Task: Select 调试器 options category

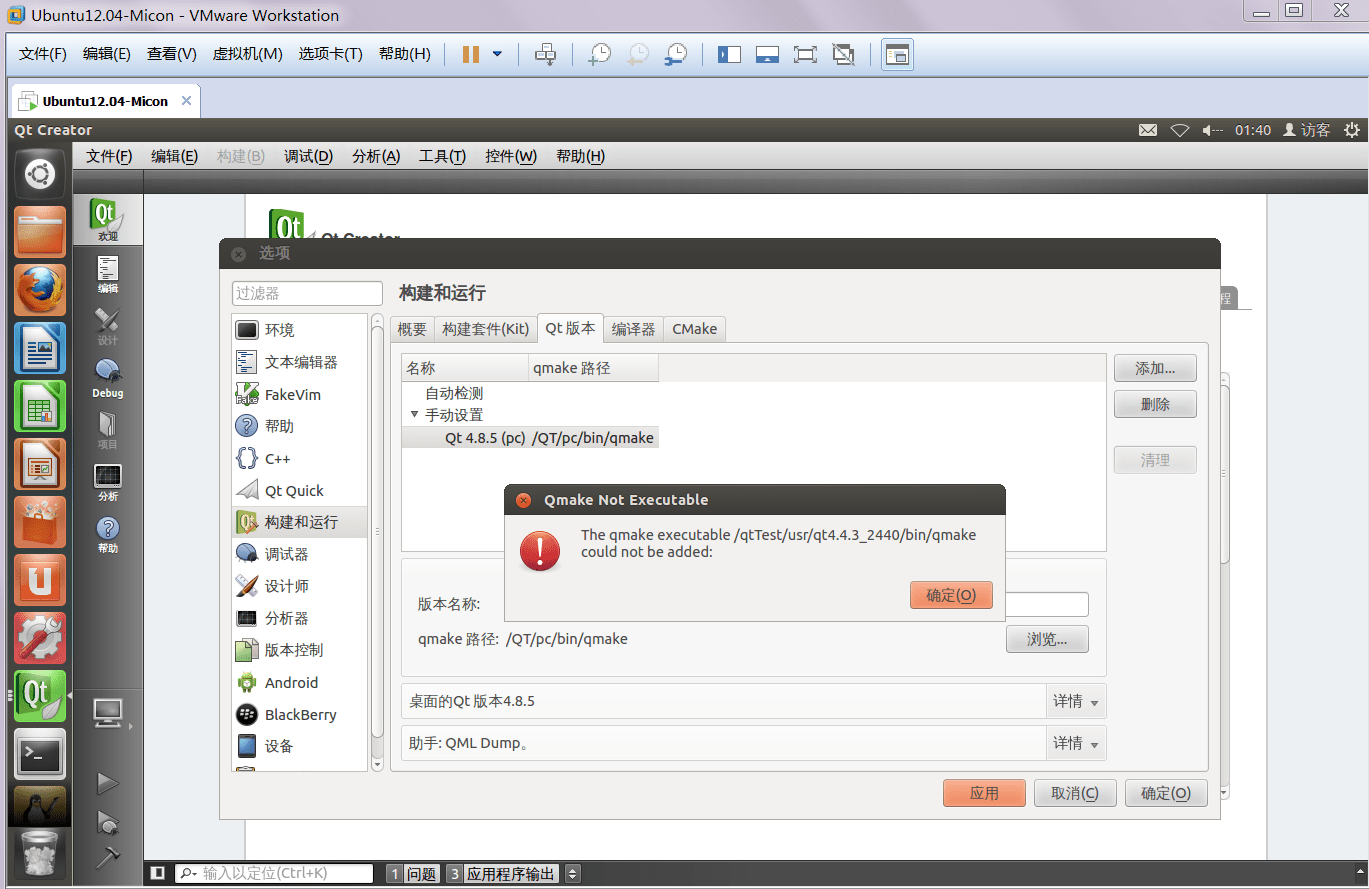Action: 299,554
